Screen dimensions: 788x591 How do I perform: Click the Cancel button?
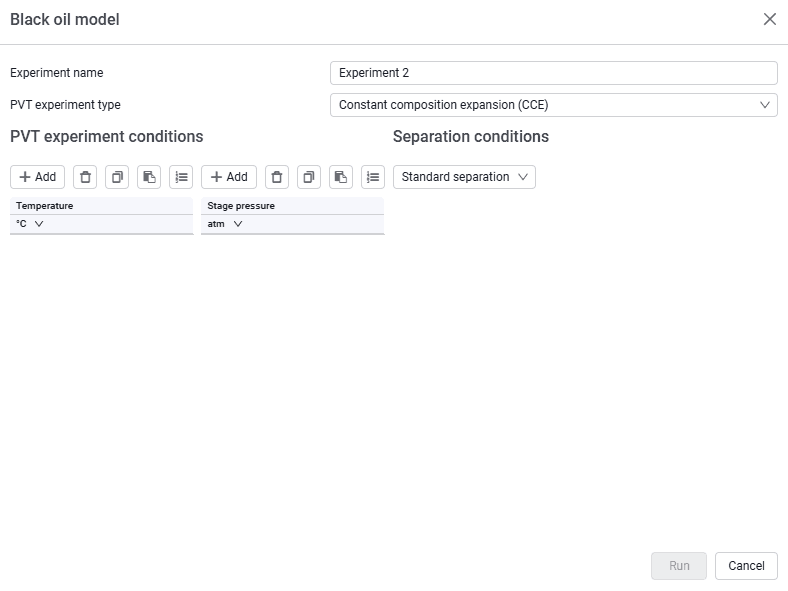pyautogui.click(x=746, y=566)
